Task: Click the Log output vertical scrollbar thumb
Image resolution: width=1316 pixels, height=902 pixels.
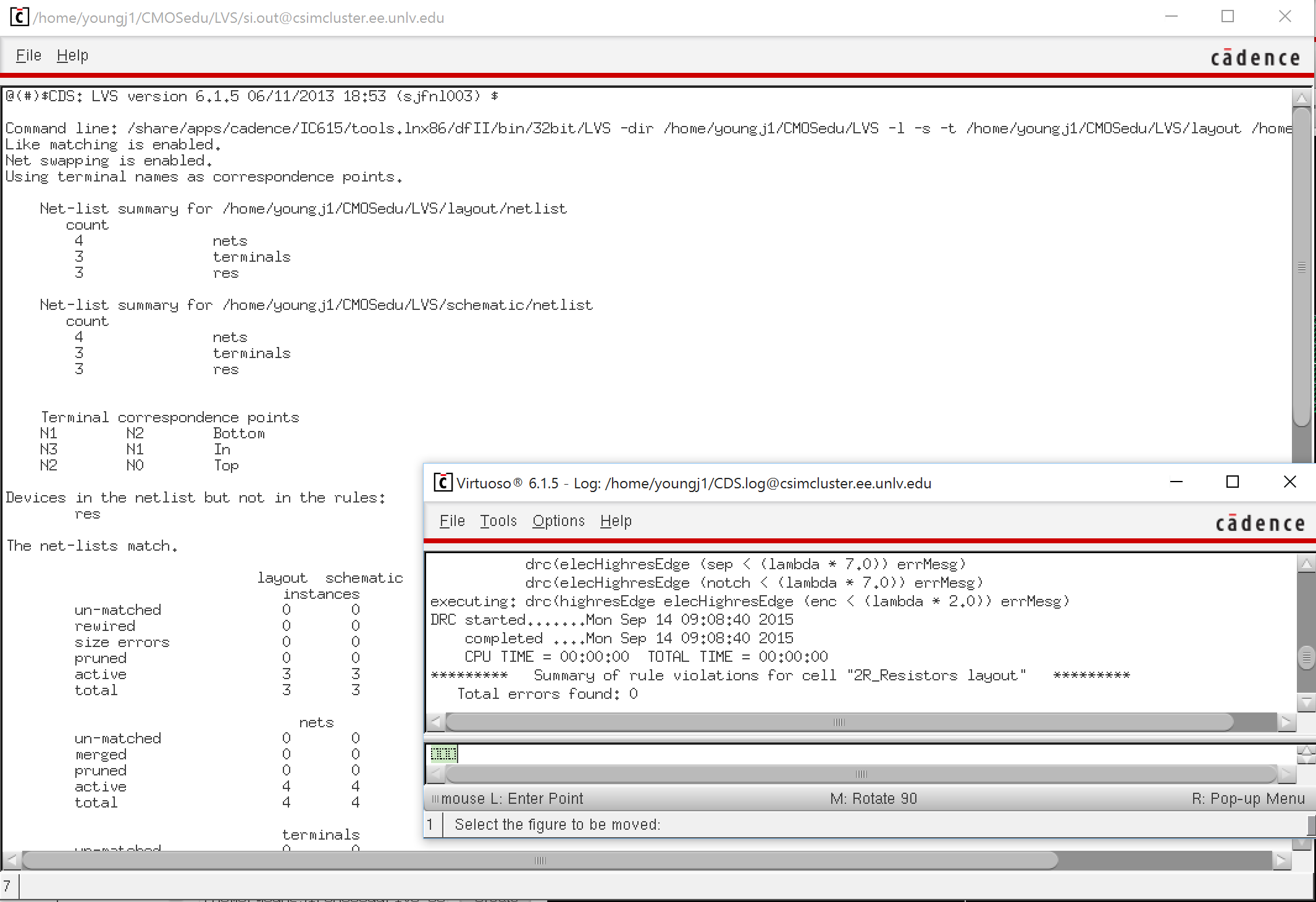Action: click(x=1306, y=658)
